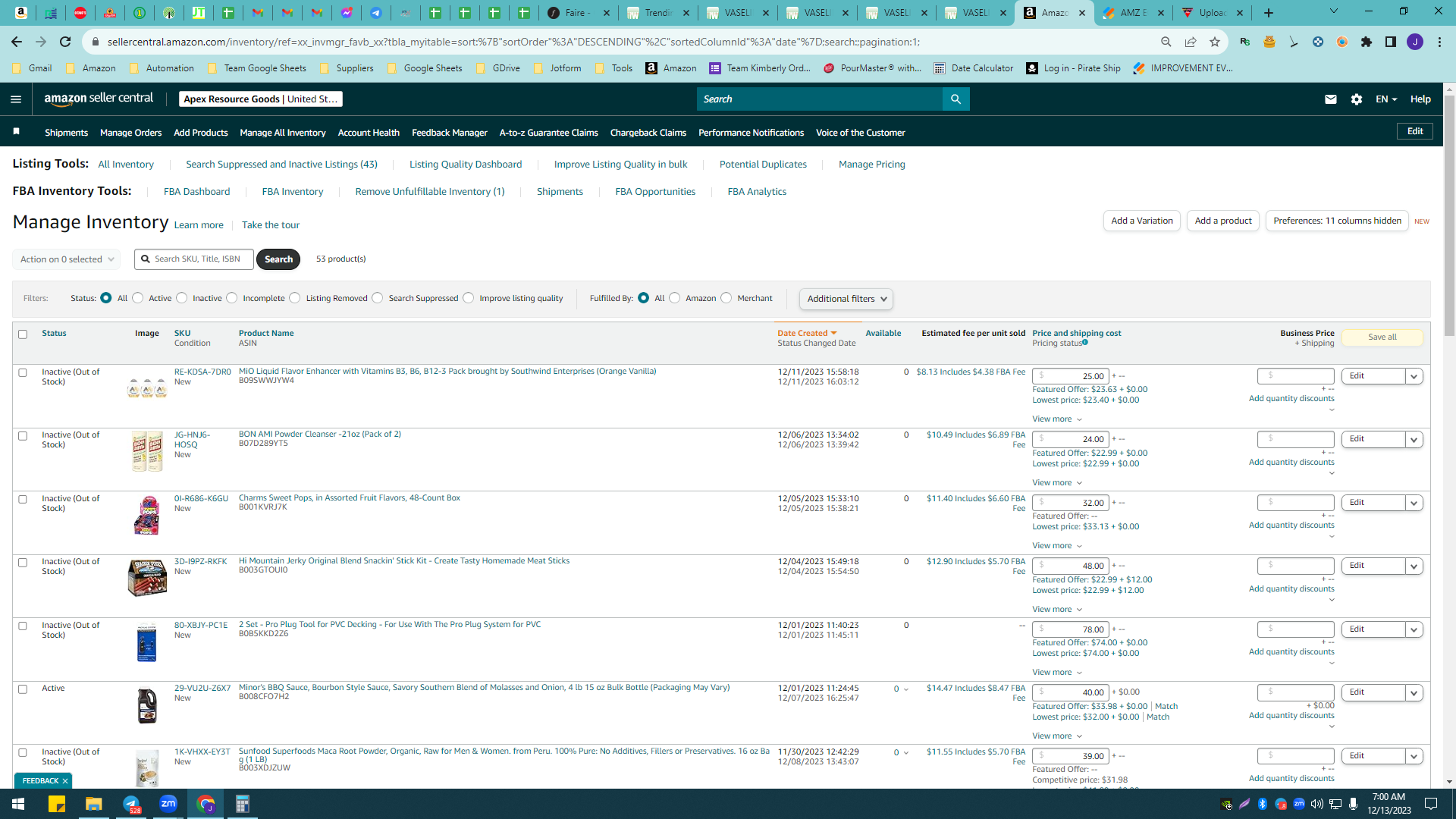
Task: Open the settings gear icon
Action: [x=1357, y=99]
